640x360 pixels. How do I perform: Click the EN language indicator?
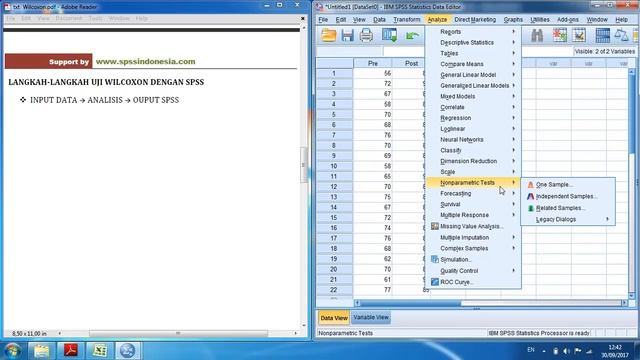click(531, 350)
